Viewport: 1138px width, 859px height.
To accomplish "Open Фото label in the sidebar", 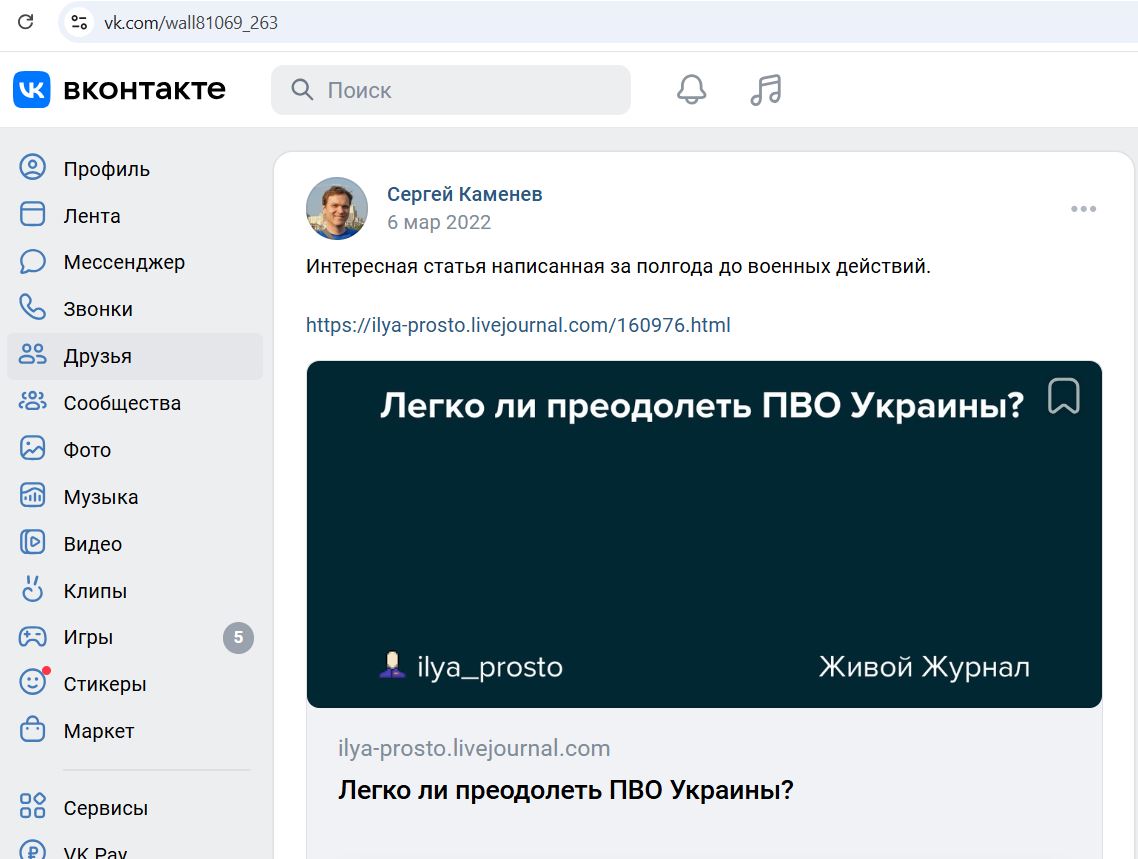I will (x=87, y=450).
